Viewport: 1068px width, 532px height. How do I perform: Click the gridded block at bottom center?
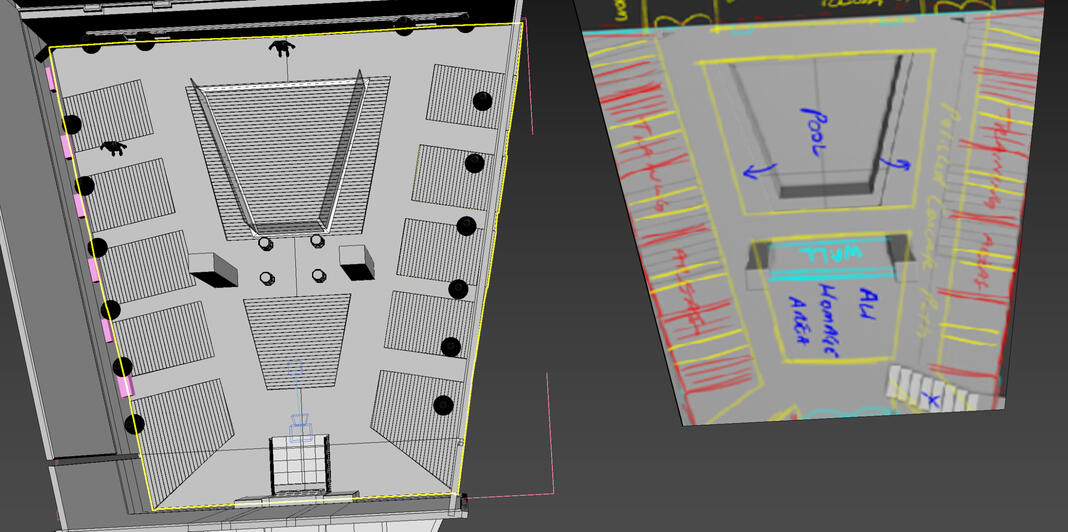(299, 464)
